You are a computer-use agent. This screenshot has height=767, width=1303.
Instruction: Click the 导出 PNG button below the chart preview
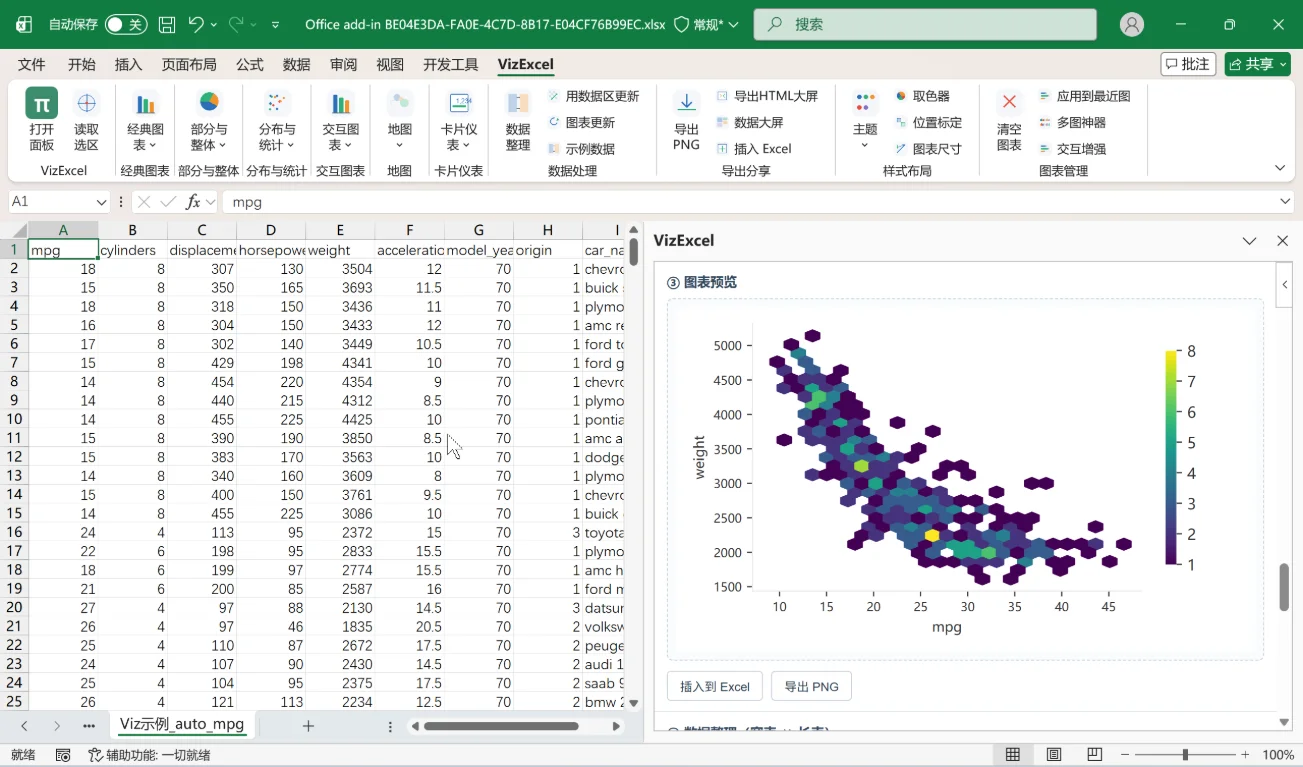click(811, 686)
